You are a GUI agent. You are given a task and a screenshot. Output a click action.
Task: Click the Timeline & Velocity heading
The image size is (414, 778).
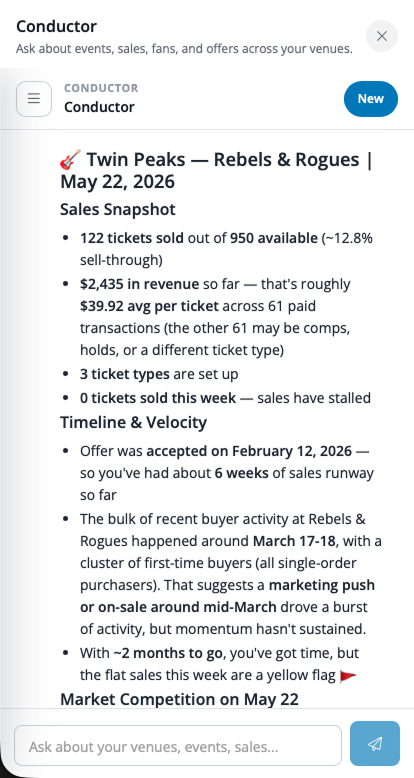click(134, 422)
